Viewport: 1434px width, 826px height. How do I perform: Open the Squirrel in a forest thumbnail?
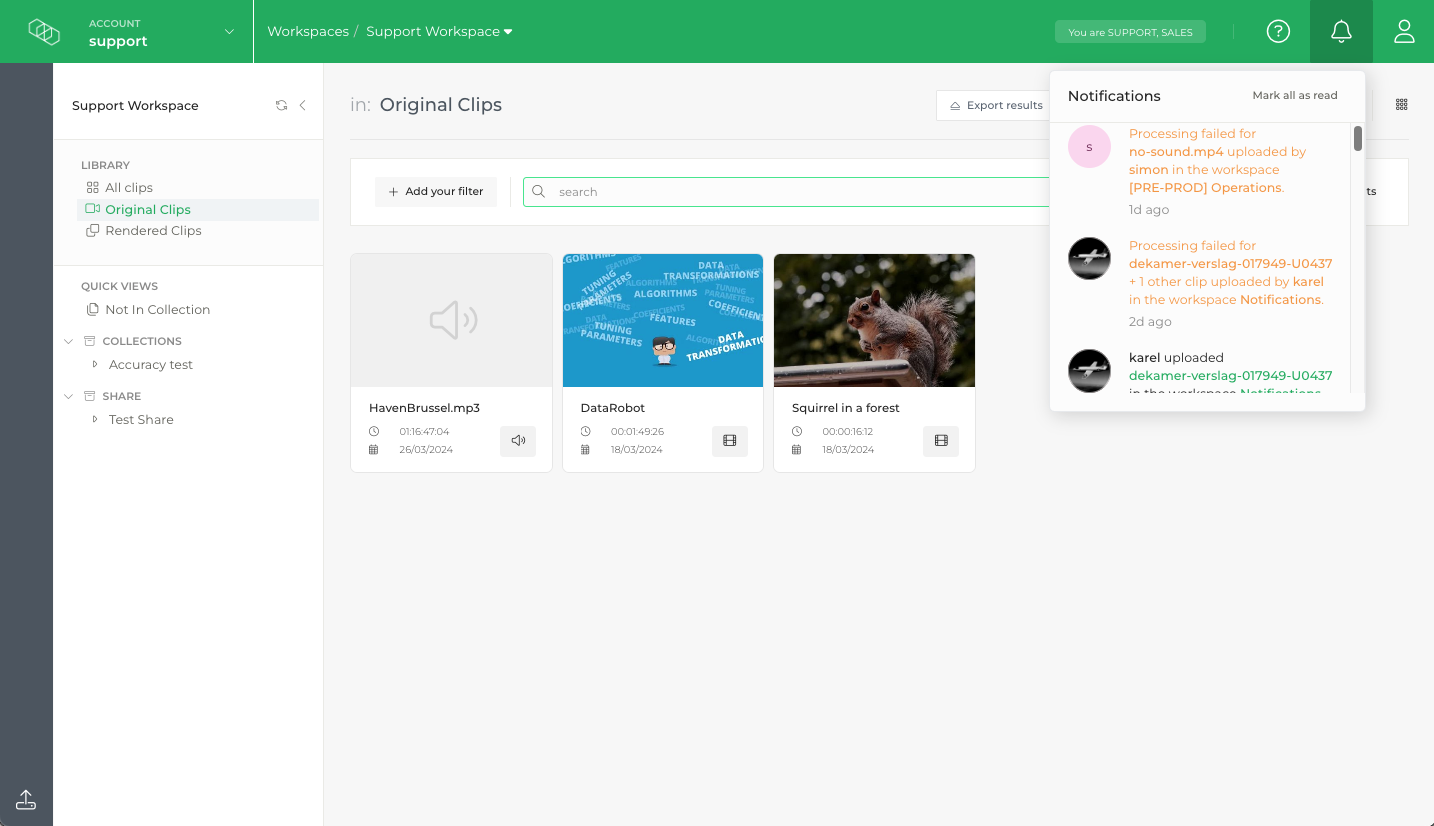pos(873,320)
